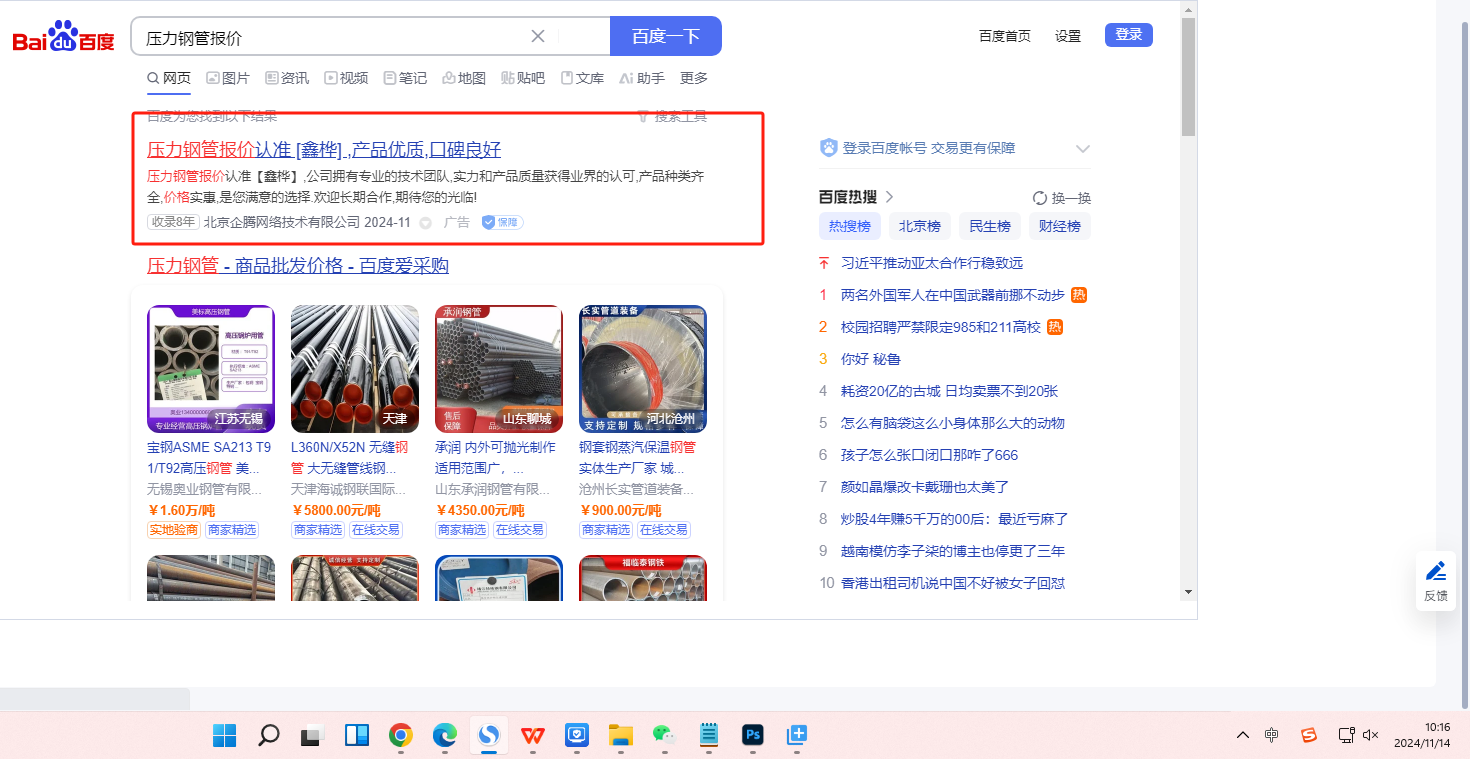
Task: Click the Sogou input tray icon
Action: [1309, 735]
